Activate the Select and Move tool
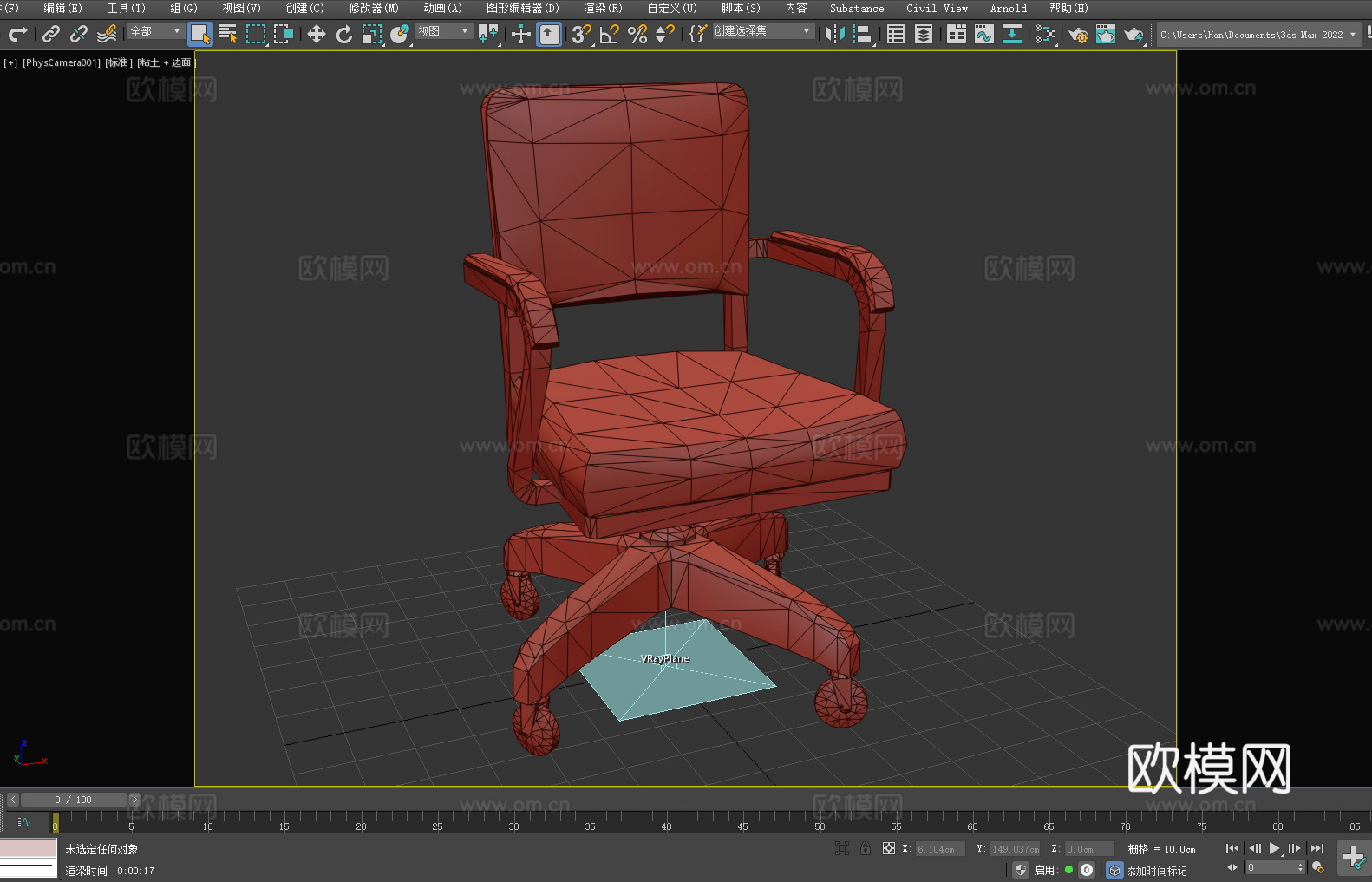The image size is (1372, 882). pos(317,34)
